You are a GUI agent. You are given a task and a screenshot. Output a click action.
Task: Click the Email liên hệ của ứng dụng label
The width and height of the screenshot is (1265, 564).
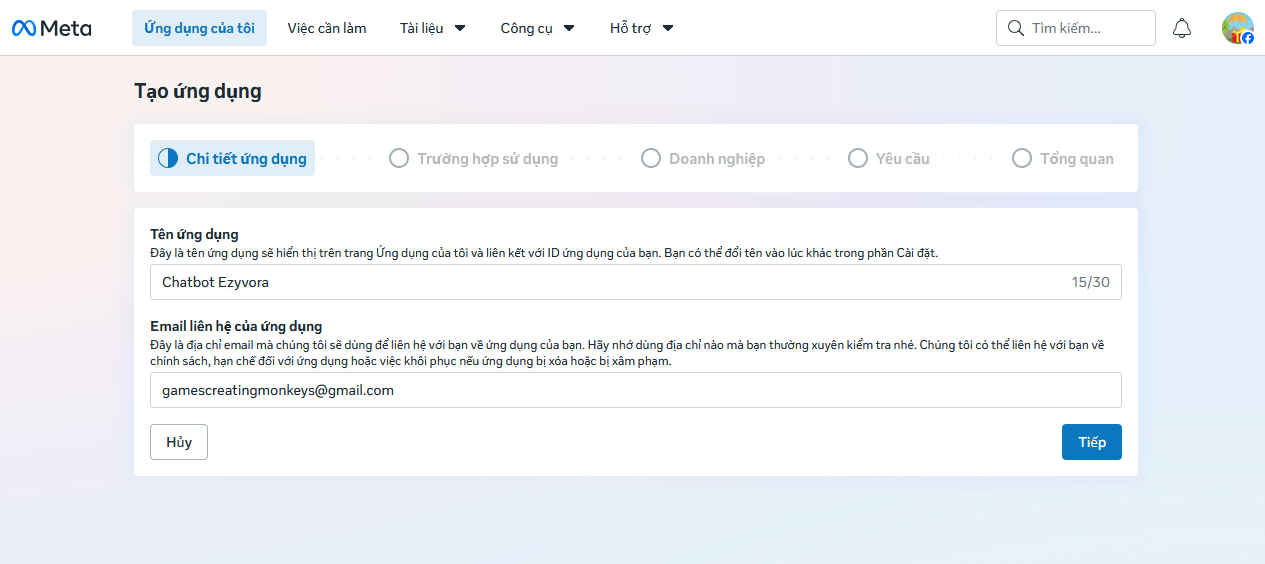(x=236, y=326)
